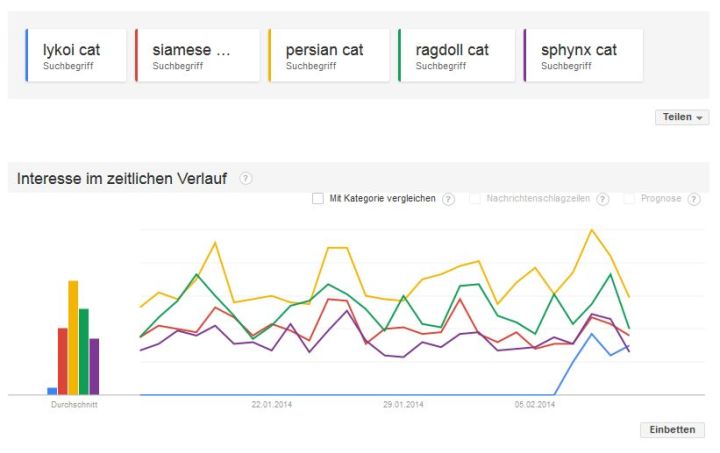Click the 29.01.2014 date label on axis
Viewport: 720px width, 453px height.
tap(403, 405)
